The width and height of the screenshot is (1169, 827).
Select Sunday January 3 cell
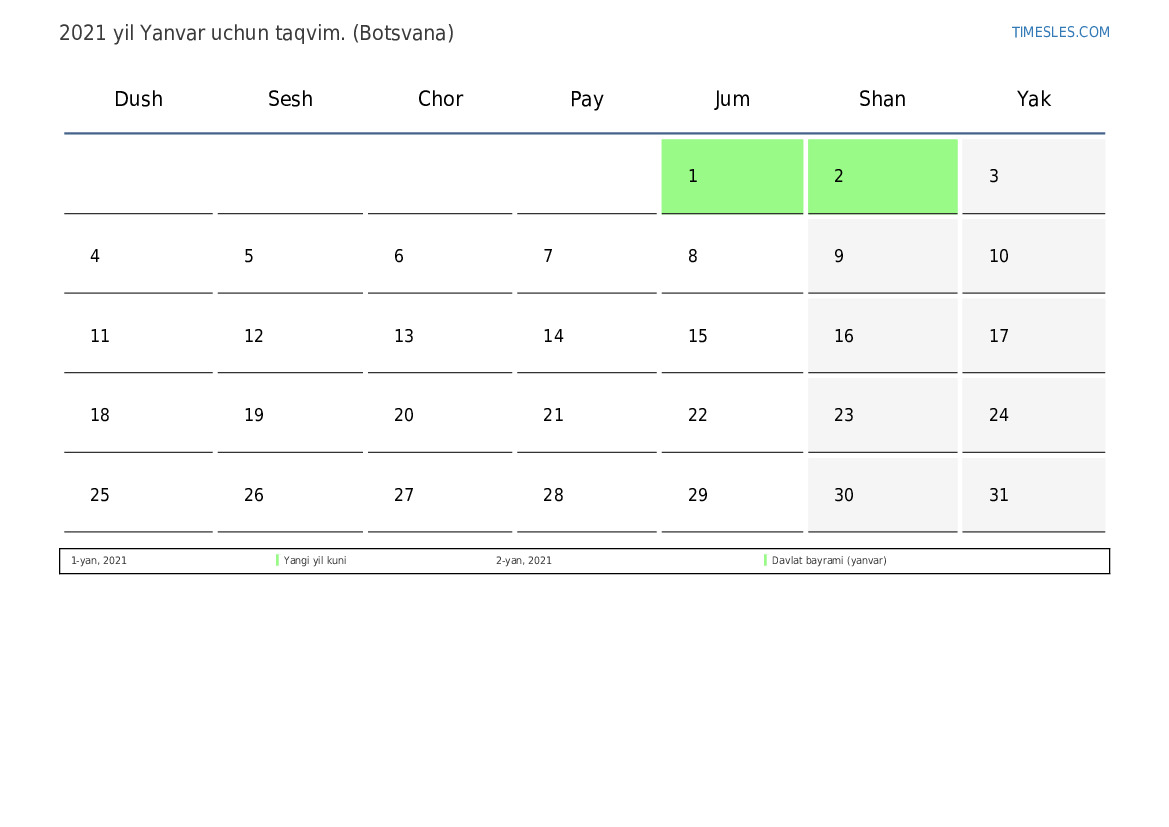(x=1033, y=176)
